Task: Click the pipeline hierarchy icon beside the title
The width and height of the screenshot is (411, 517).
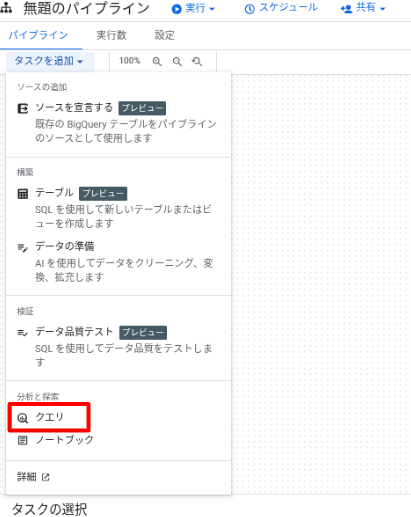Action: [6, 8]
